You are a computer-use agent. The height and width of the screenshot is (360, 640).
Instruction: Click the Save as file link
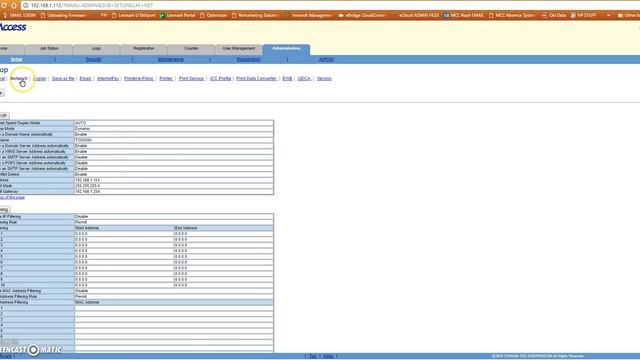63,78
